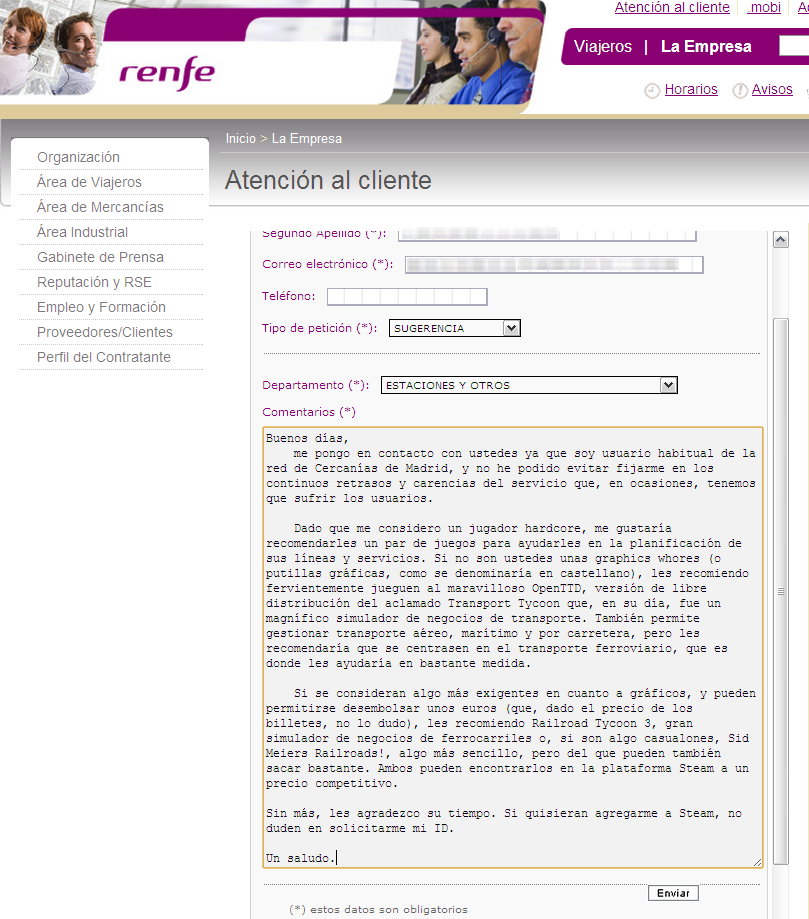Click the Renfe logo
The image size is (809, 919).
pos(166,73)
